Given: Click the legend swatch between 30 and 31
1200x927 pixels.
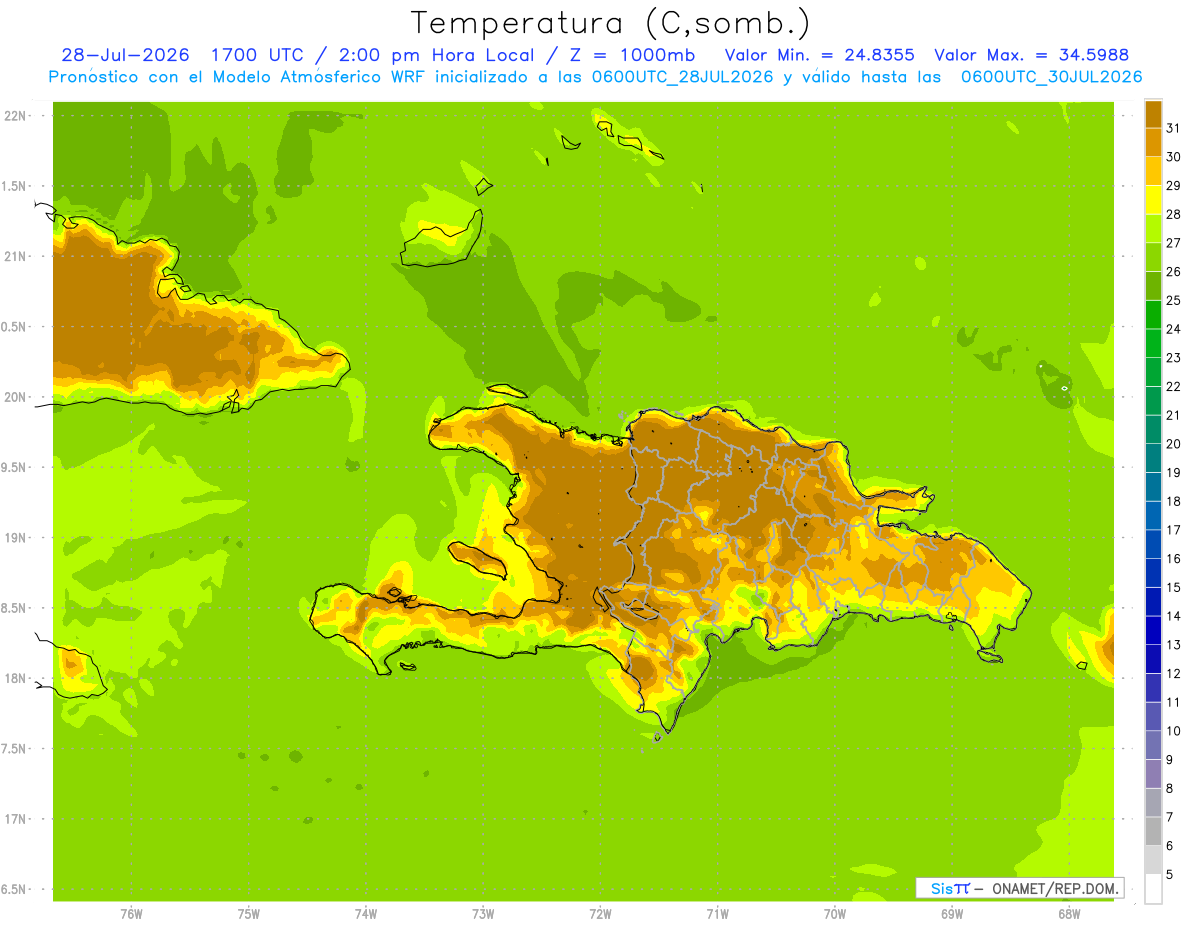Looking at the screenshot, I should point(1153,142).
